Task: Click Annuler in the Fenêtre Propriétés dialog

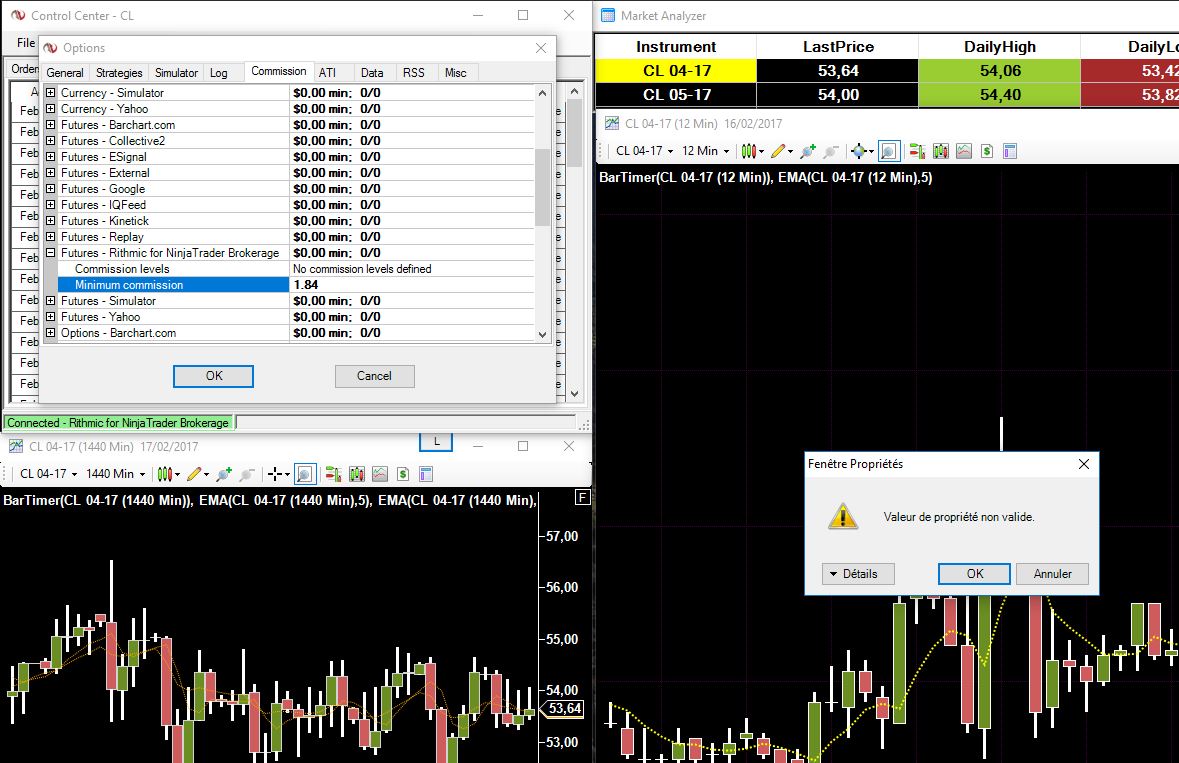Action: tap(1053, 574)
